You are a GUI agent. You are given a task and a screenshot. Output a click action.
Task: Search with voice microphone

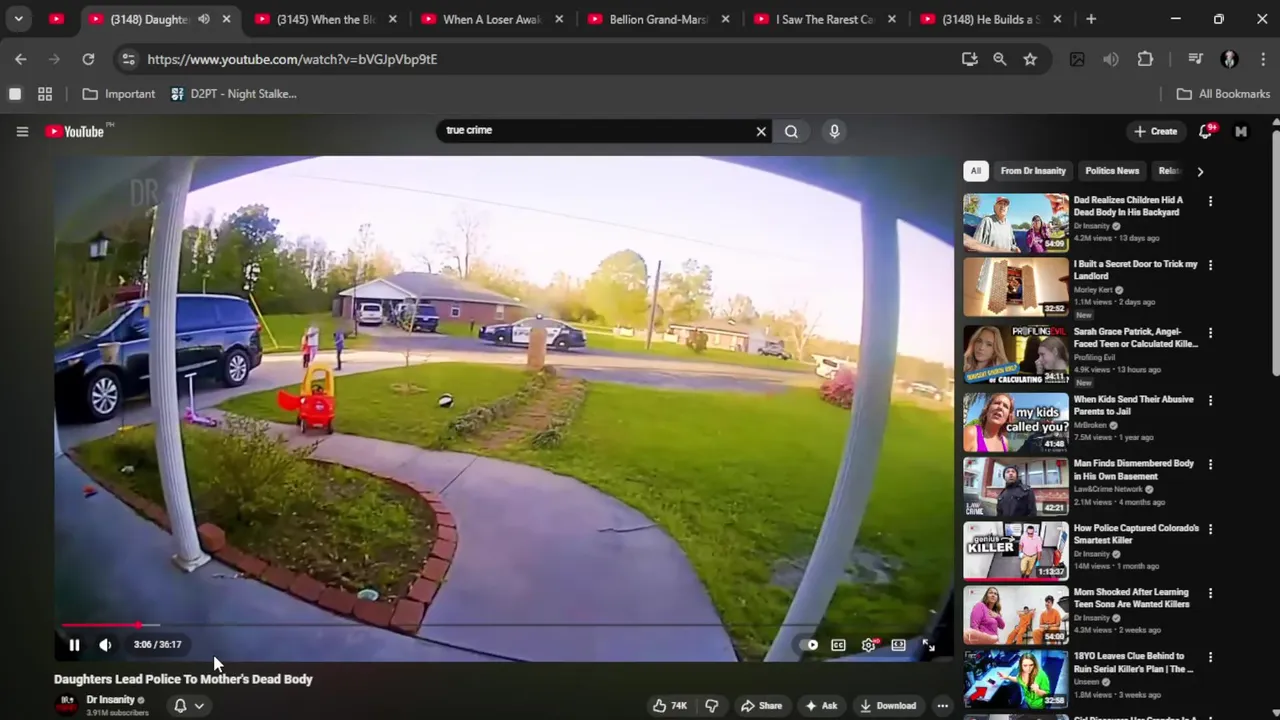[x=834, y=131]
